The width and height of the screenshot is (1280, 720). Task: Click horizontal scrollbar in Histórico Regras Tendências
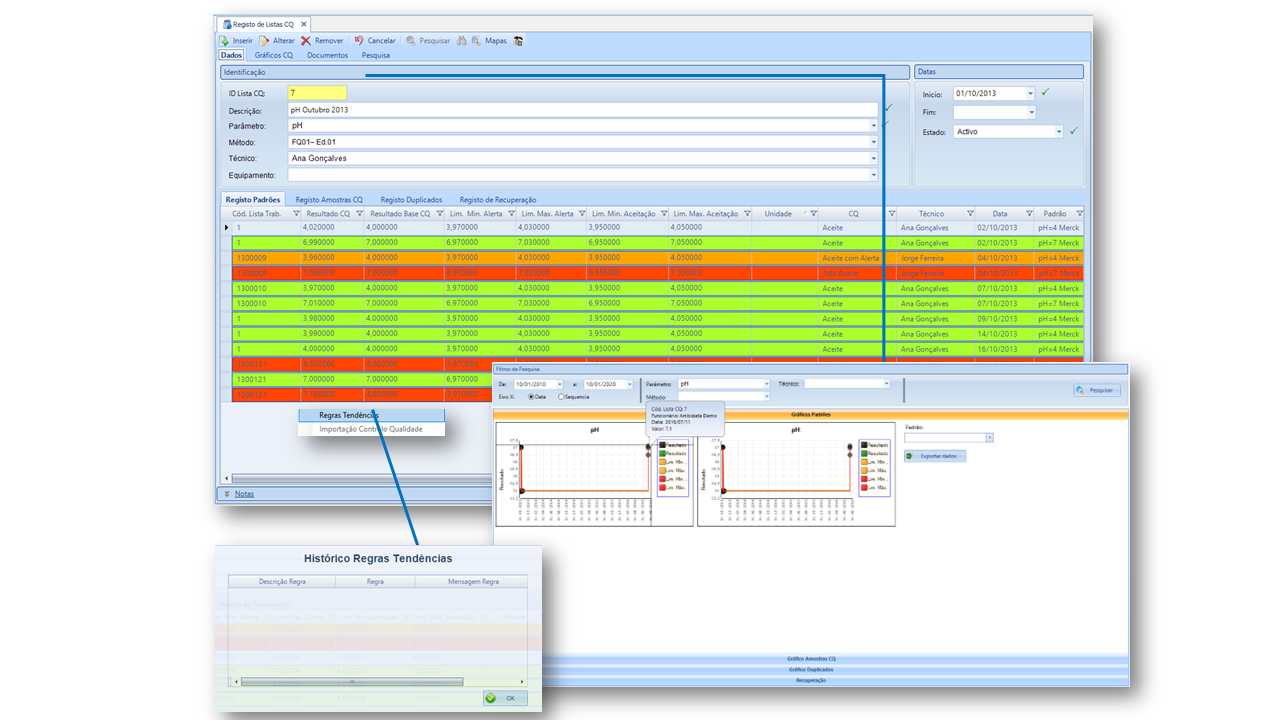pyautogui.click(x=351, y=682)
